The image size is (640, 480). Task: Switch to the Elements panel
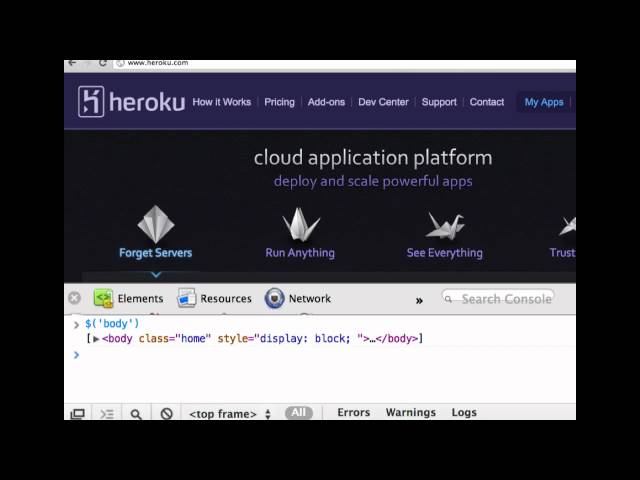pyautogui.click(x=128, y=298)
